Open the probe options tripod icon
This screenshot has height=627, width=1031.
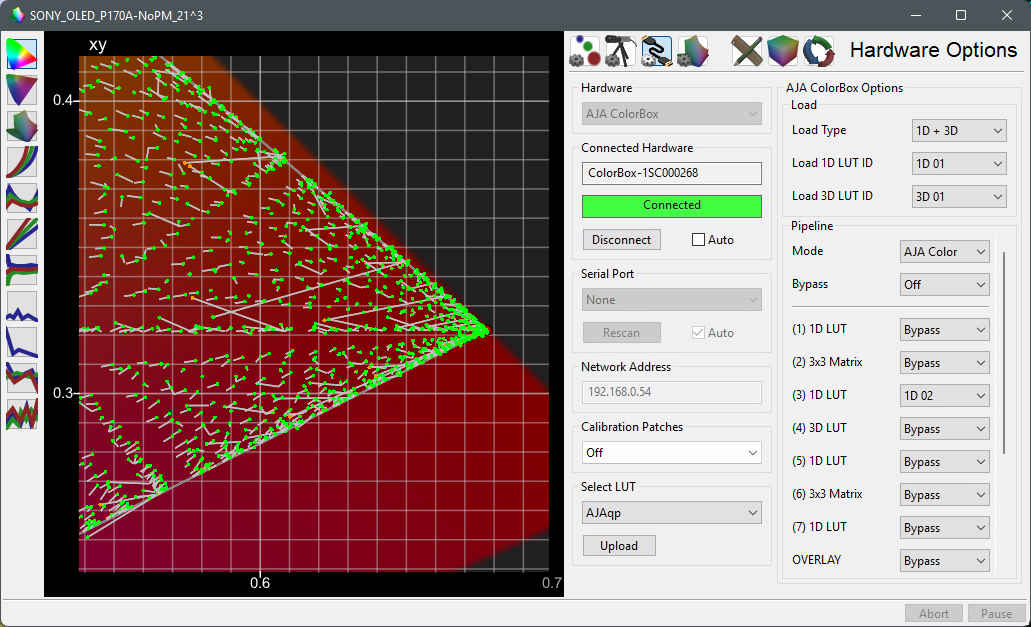click(619, 51)
